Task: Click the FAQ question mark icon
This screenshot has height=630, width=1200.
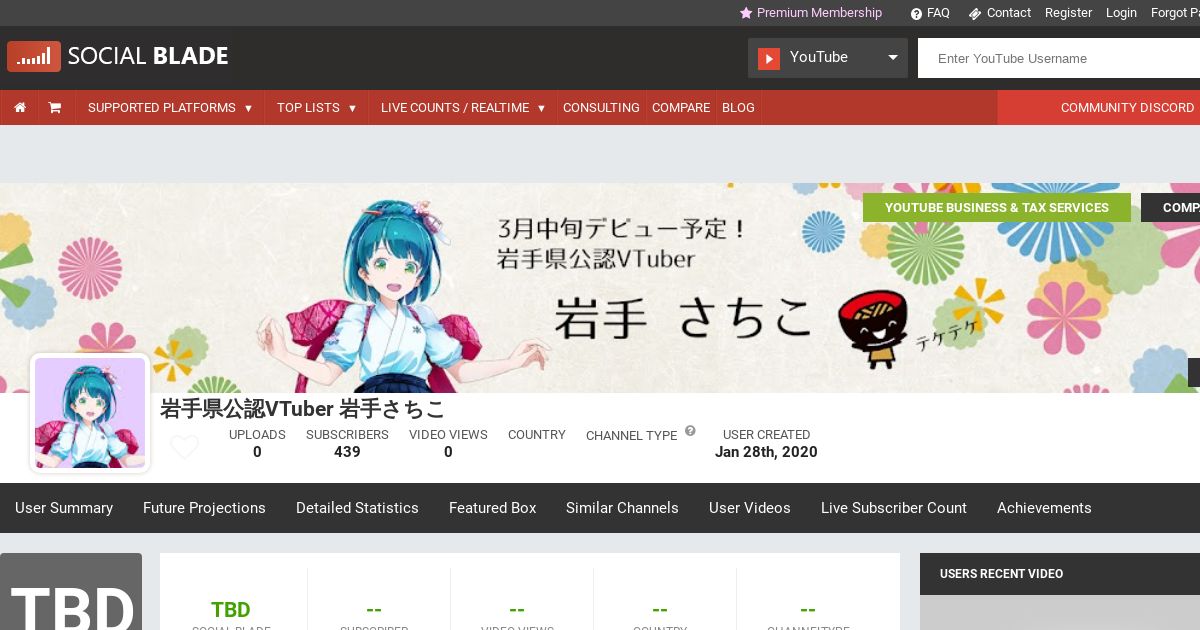Action: pos(916,13)
